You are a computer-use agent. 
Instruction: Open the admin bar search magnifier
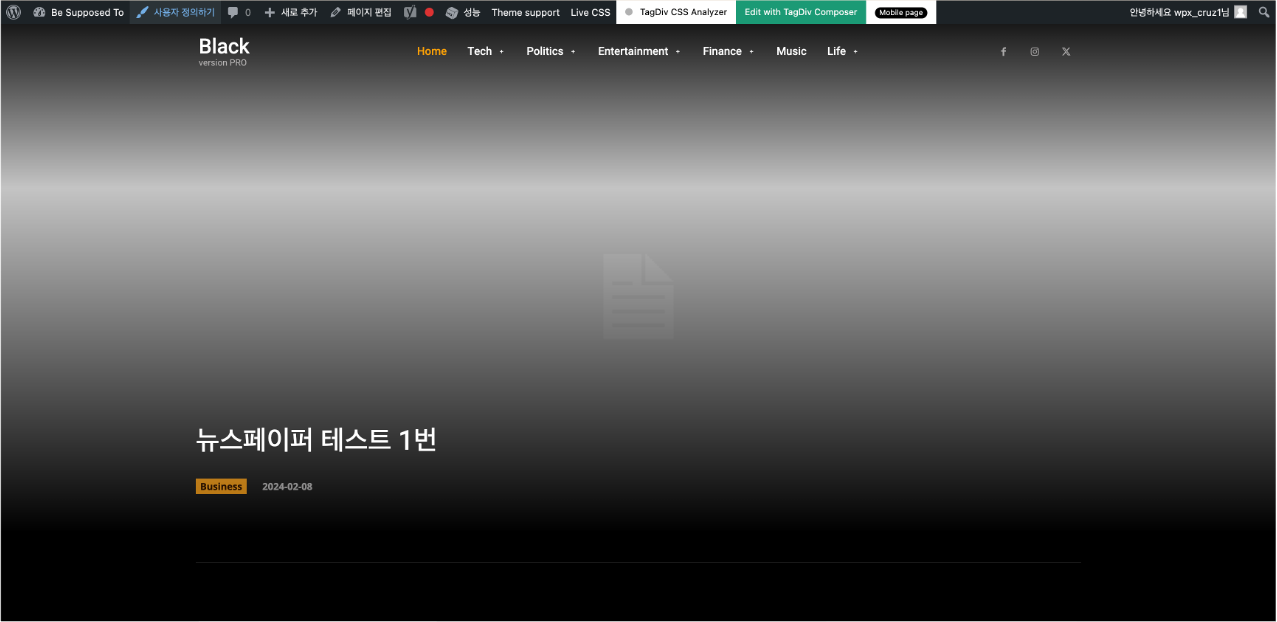(x=1264, y=12)
